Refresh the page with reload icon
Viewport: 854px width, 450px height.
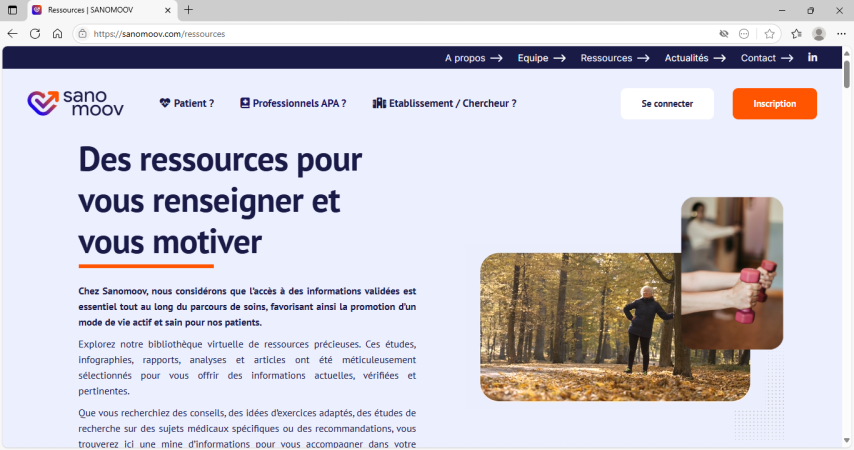[35, 33]
